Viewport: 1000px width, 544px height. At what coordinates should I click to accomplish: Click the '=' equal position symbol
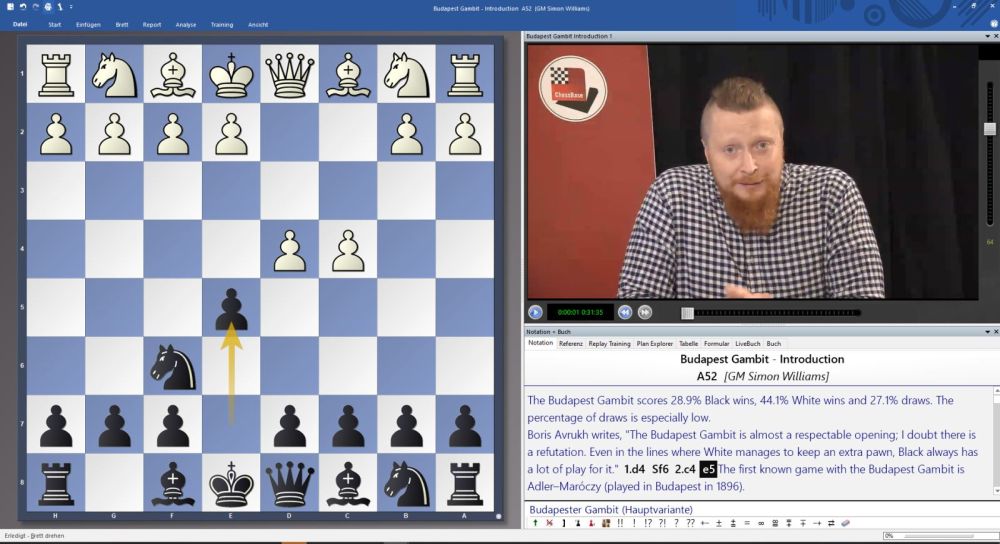[747, 523]
